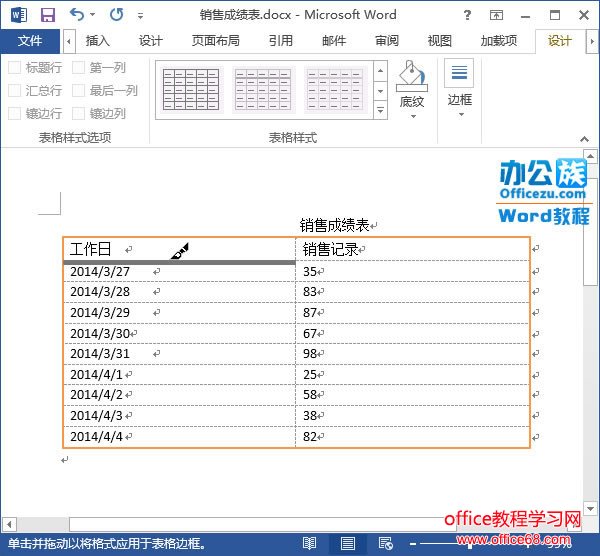Screen dimensions: 600x556
Task: Select the table tools 设计 tab
Action: pos(559,41)
